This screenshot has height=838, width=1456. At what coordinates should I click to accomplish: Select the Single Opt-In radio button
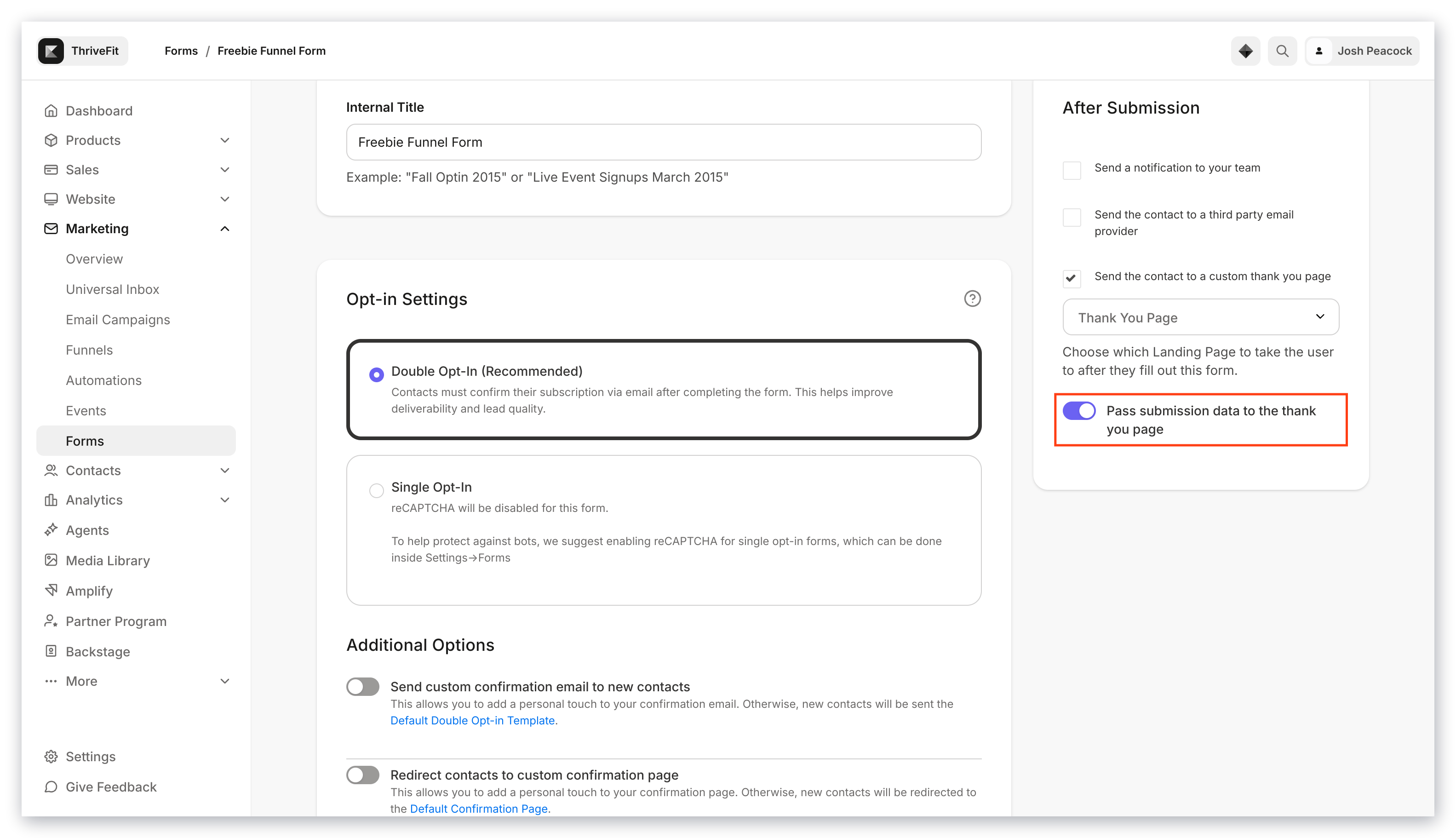(376, 490)
